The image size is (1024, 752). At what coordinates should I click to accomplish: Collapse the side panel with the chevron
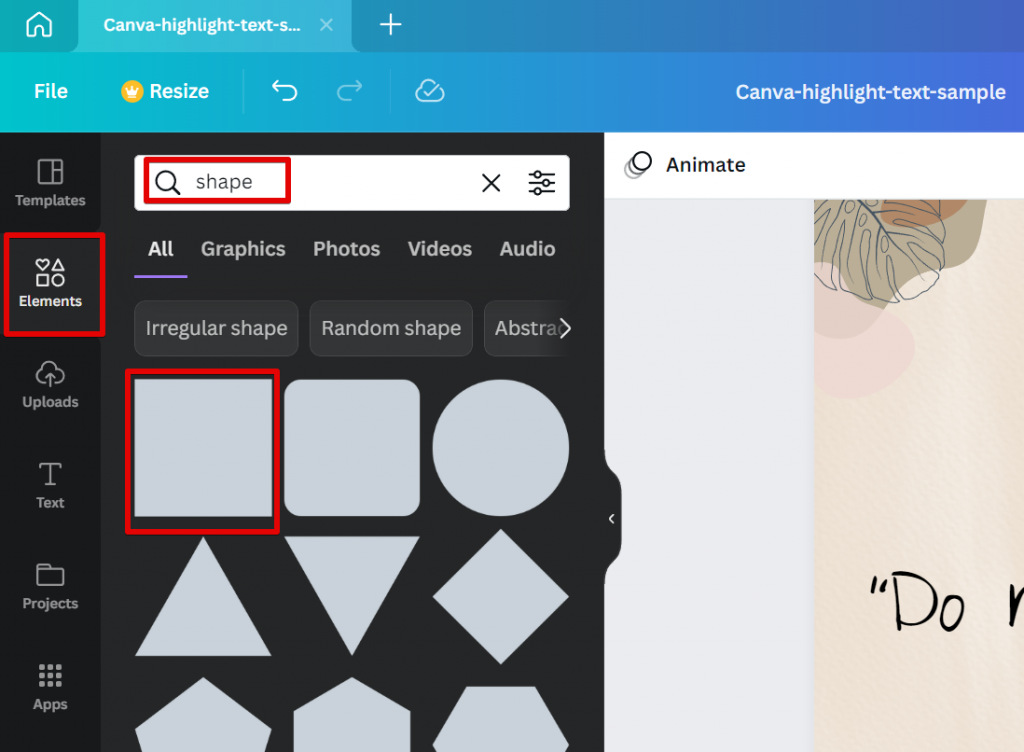tap(611, 518)
